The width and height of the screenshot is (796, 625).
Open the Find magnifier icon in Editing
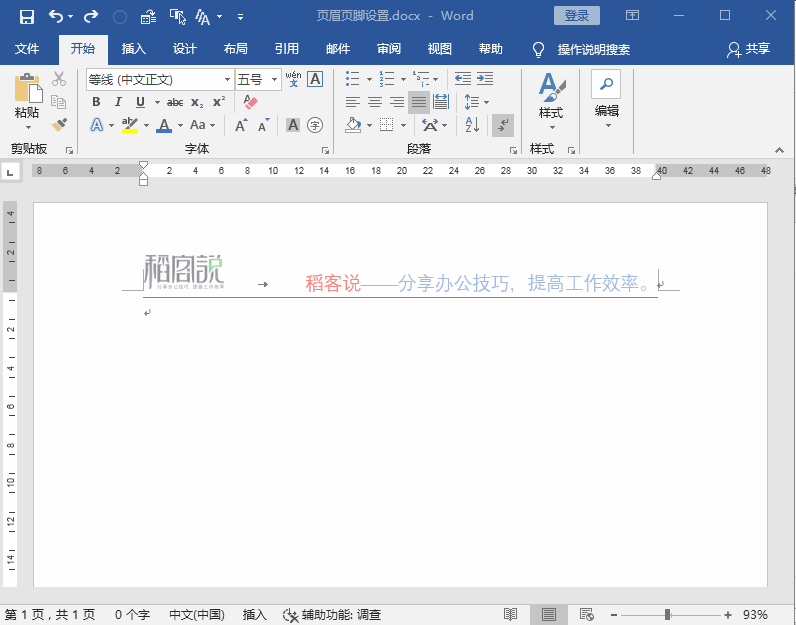pos(606,83)
